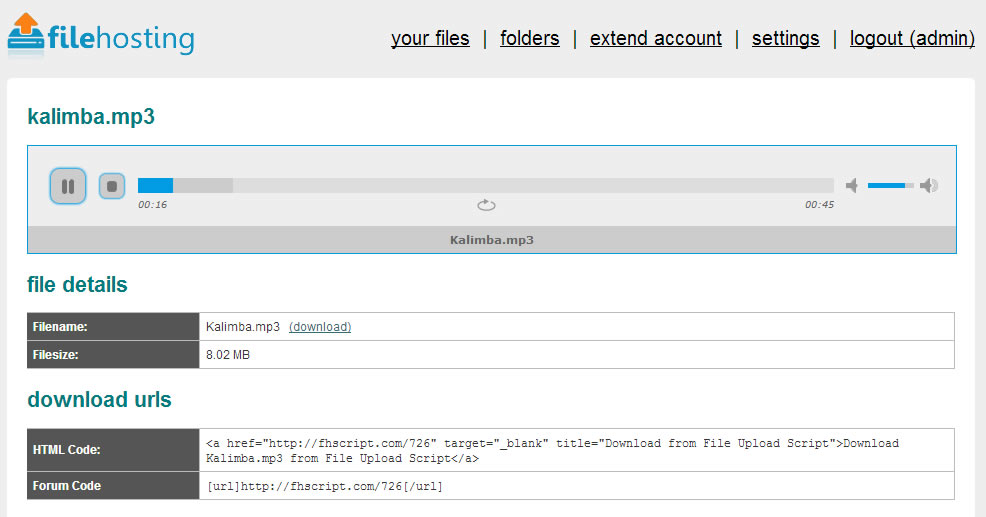Select the HTML Code snippet text
The height and width of the screenshot is (517, 986).
tap(552, 450)
